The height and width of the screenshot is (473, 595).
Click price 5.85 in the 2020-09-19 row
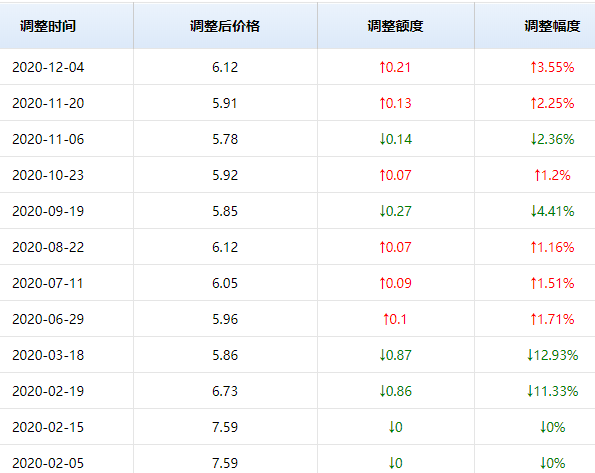(x=225, y=211)
